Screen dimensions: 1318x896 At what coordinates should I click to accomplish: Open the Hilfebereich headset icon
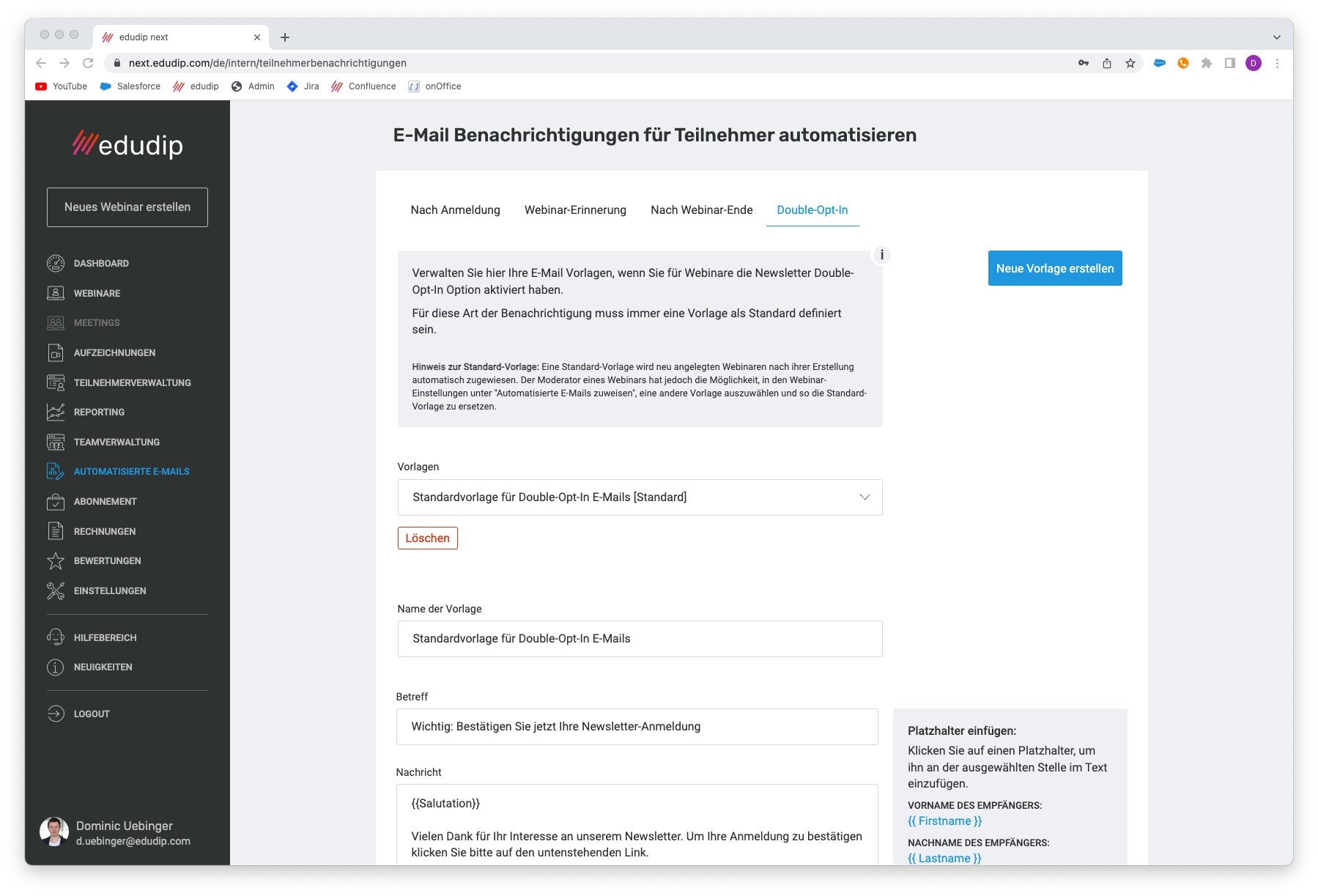click(56, 637)
